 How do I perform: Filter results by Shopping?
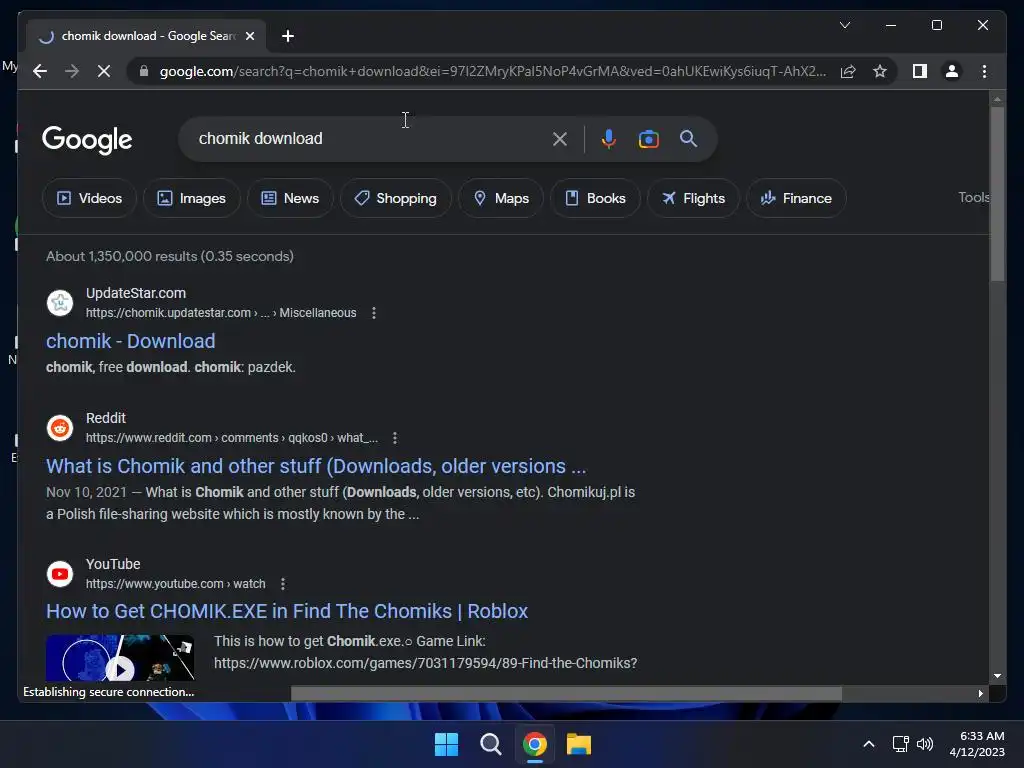point(395,198)
